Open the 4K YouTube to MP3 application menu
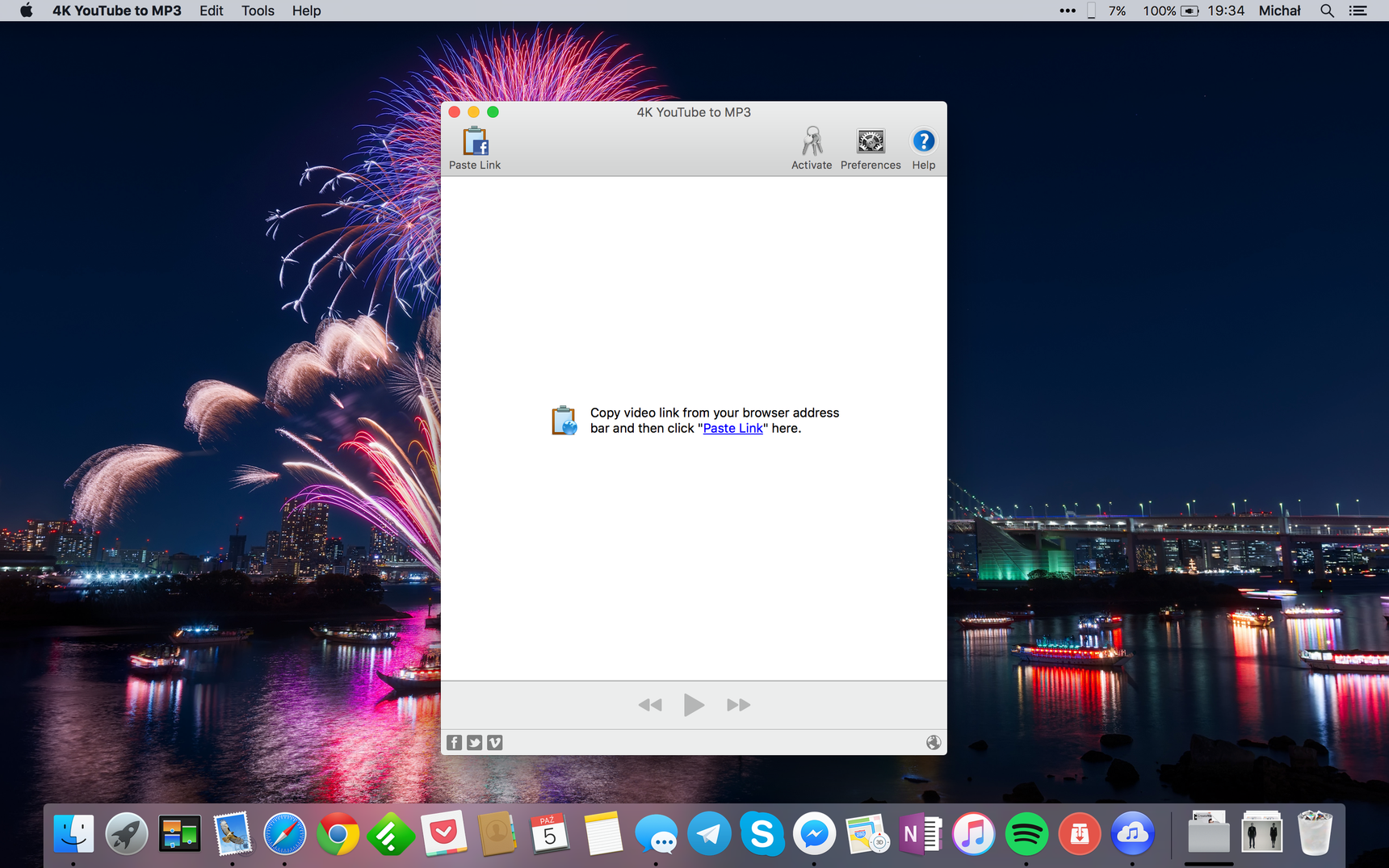 click(117, 10)
